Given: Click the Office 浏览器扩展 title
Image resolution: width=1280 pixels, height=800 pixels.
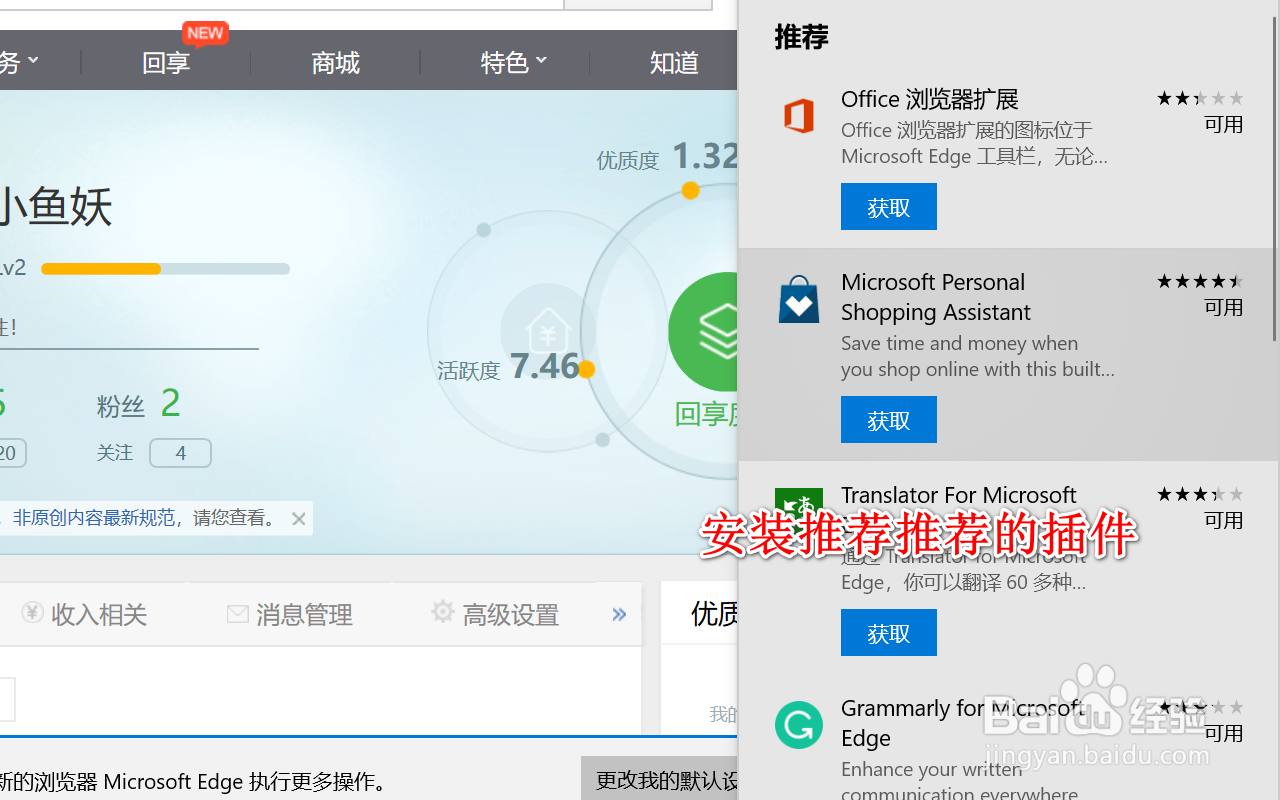Looking at the screenshot, I should coord(929,99).
